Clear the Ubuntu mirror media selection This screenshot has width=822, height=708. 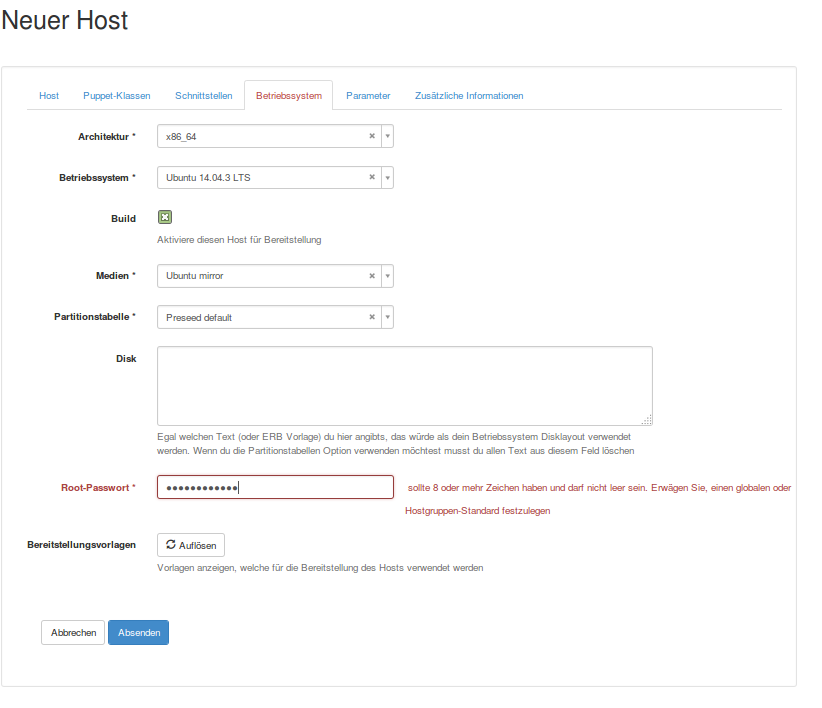pos(371,276)
